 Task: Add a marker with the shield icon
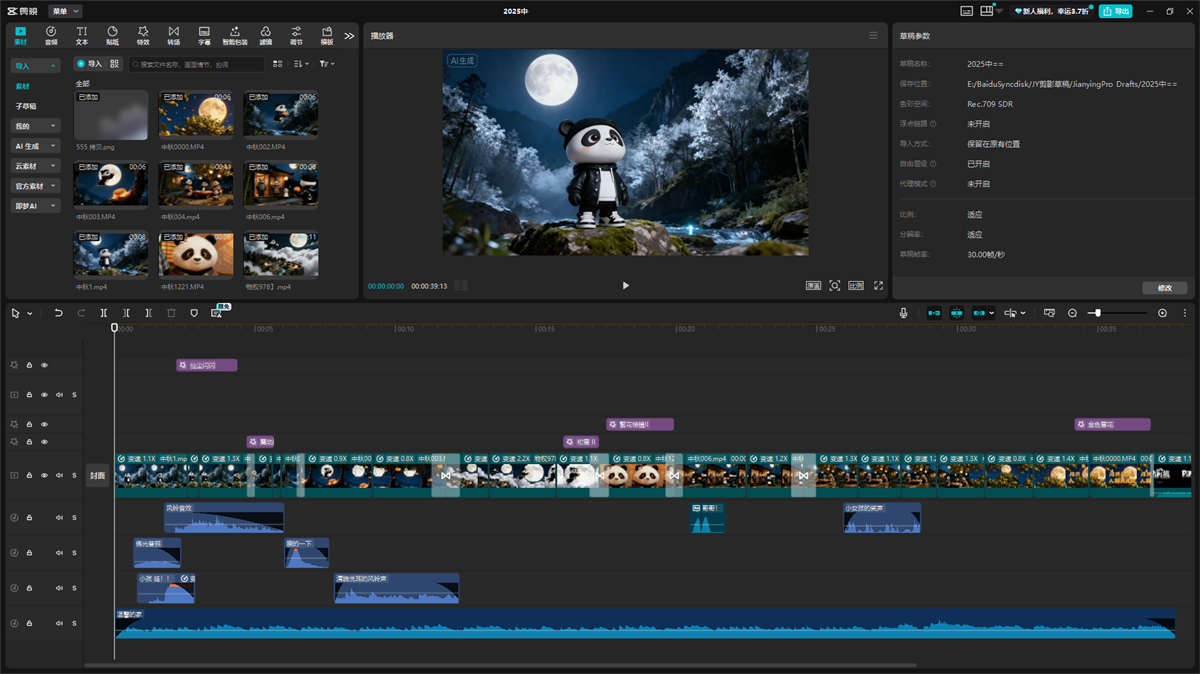click(193, 313)
